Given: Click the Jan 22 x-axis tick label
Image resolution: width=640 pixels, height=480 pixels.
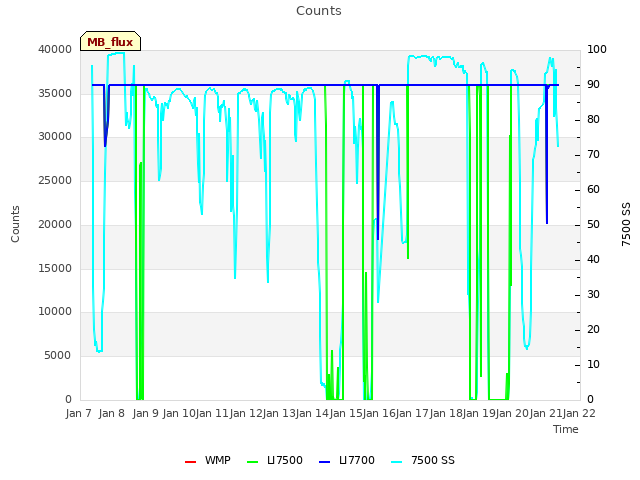Looking at the screenshot, I should coord(579,413).
